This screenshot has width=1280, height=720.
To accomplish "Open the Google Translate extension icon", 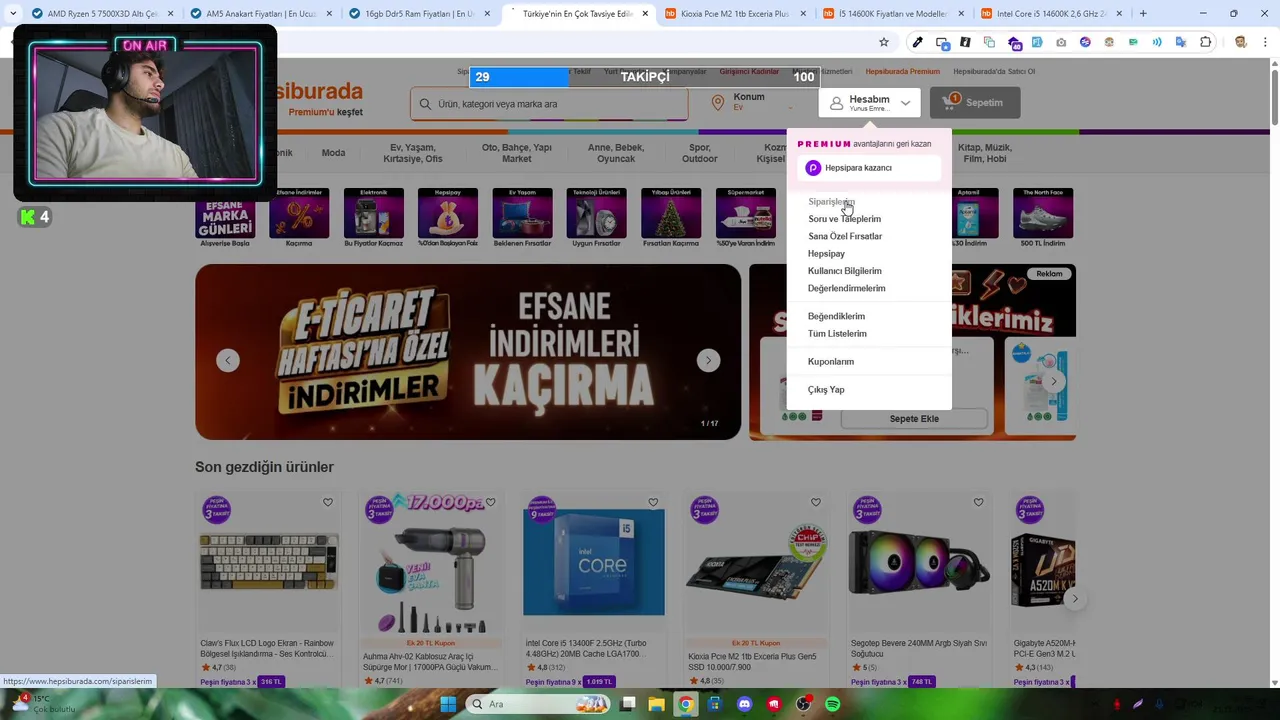I will [x=1181, y=42].
